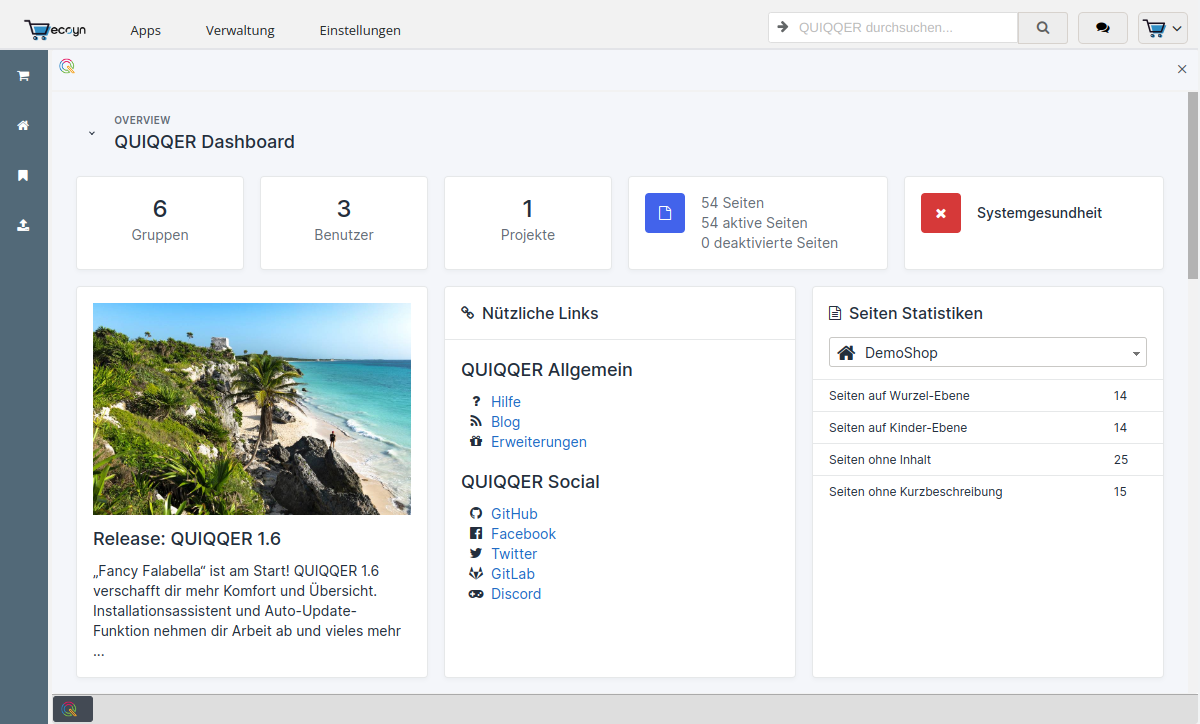This screenshot has width=1200, height=724.
Task: Expand the DemoShop project dropdown
Action: click(987, 353)
